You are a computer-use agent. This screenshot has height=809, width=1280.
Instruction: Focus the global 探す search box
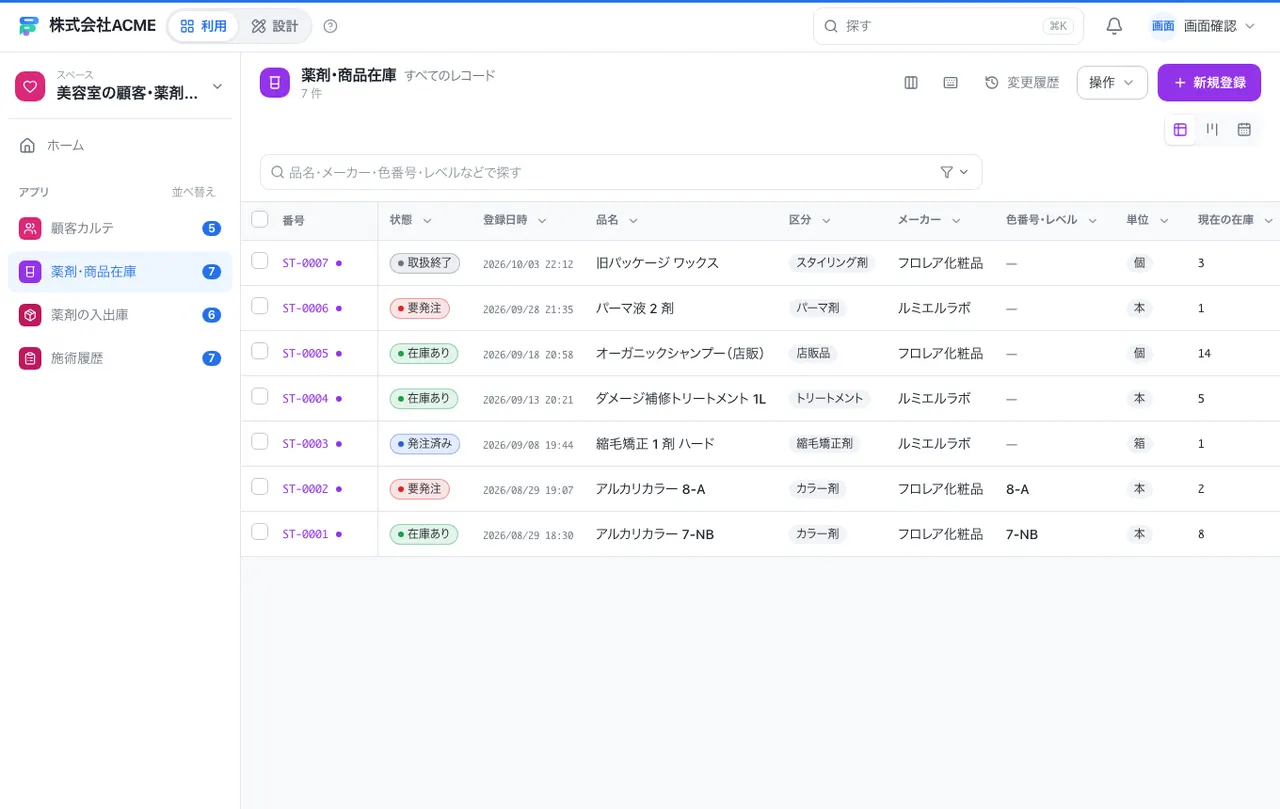[948, 26]
